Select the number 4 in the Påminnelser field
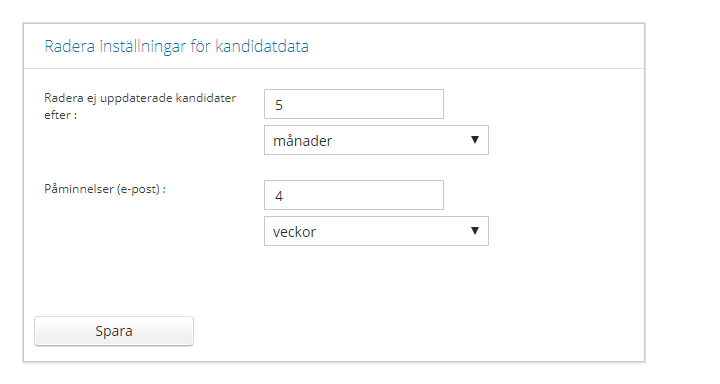720x384 pixels. point(279,196)
